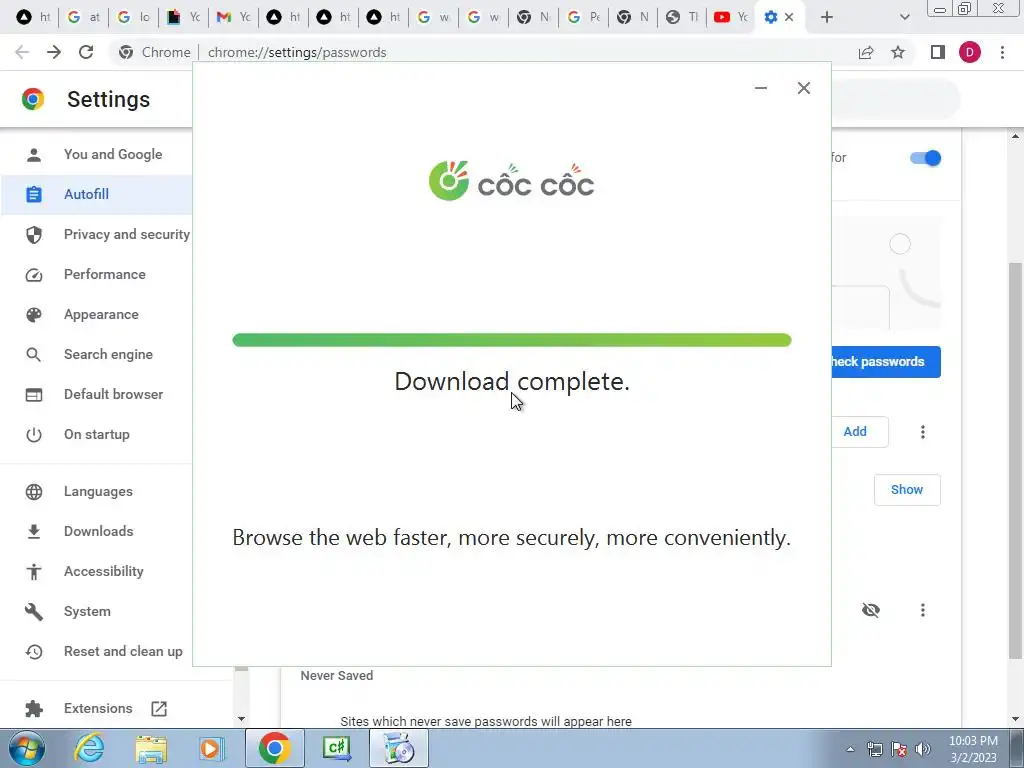The width and height of the screenshot is (1024, 768).
Task: Open the tab search dropdown arrow
Action: [904, 17]
